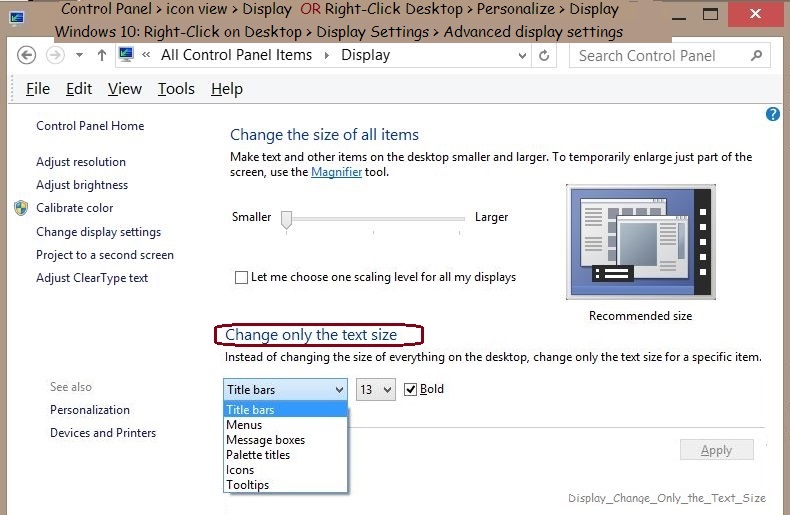Screen dimensions: 790x515
Task: Select Tooltips in dropdown list
Action: [x=285, y=485]
